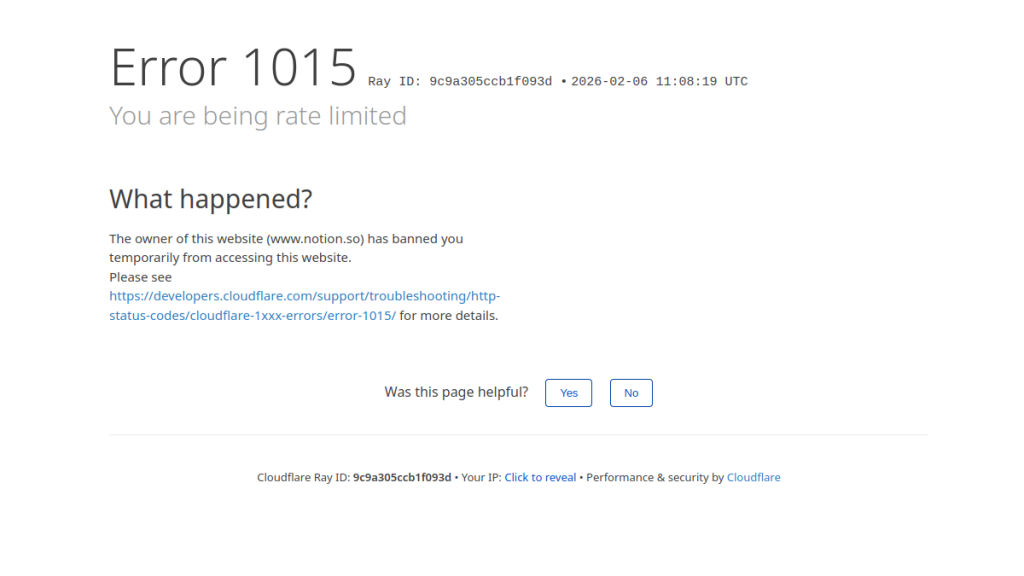Reveal your IP with Click to reveal

click(x=540, y=478)
